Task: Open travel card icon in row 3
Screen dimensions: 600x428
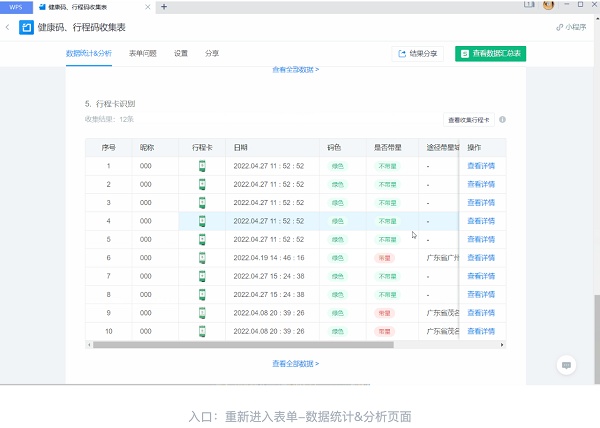Action: (x=202, y=203)
